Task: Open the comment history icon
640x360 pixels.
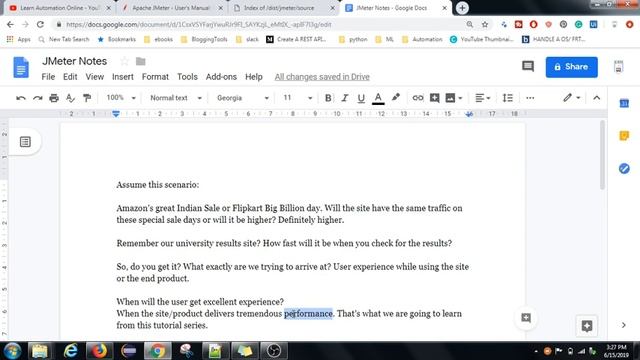Action: point(528,66)
